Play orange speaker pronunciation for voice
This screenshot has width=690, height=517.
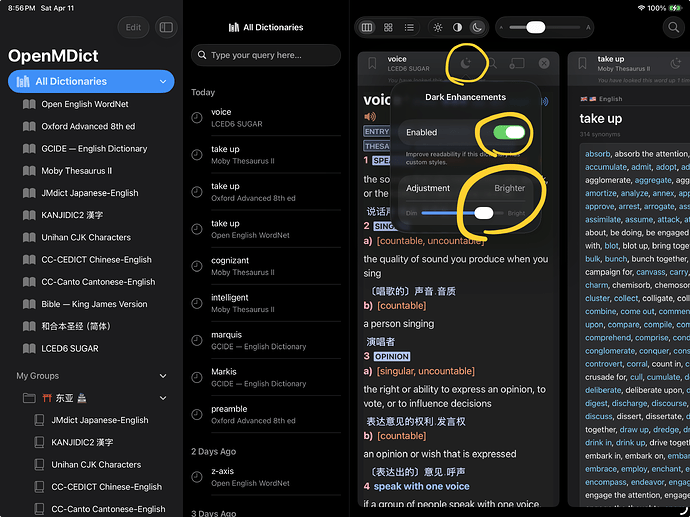tap(370, 116)
